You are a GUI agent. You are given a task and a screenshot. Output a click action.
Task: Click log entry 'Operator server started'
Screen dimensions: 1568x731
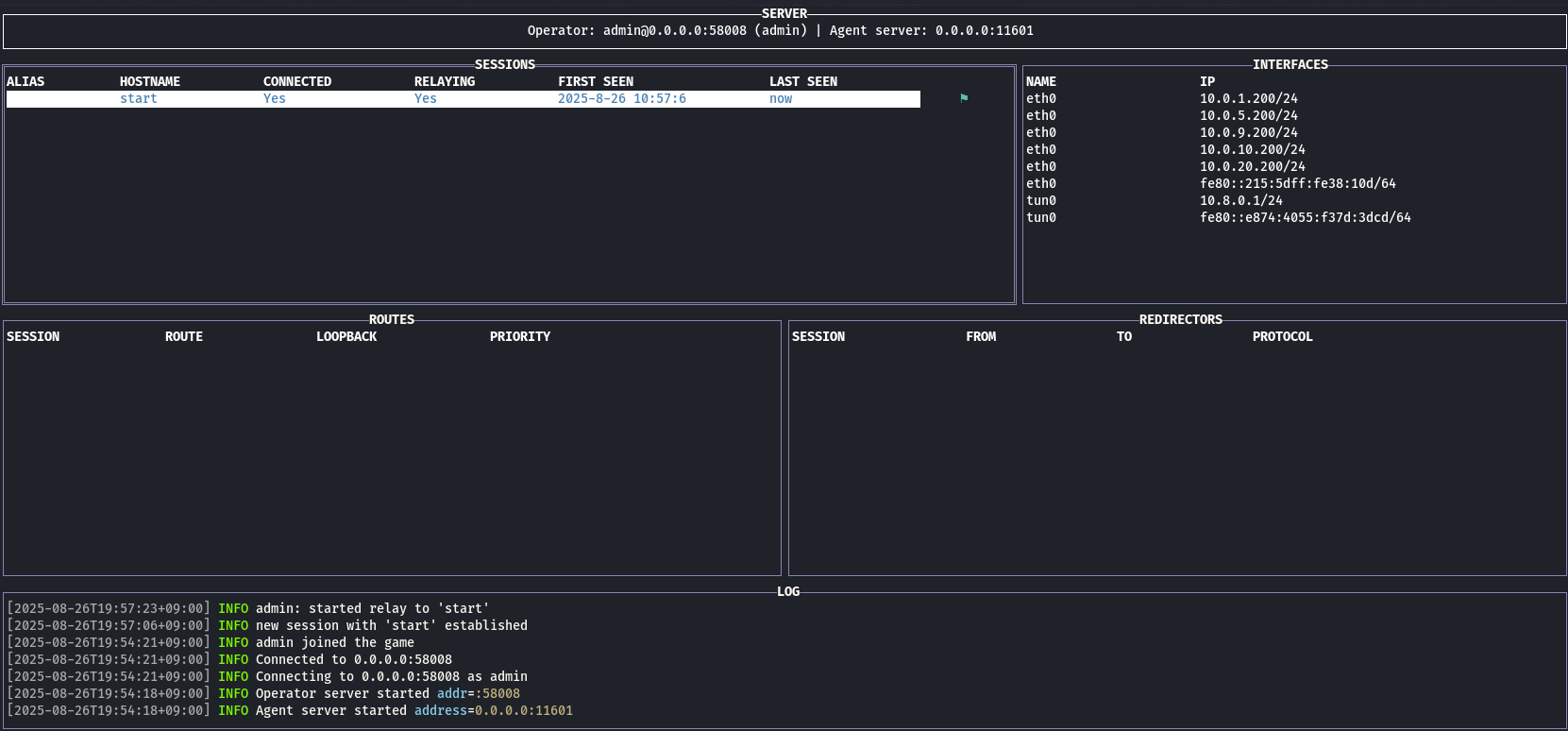(x=263, y=694)
